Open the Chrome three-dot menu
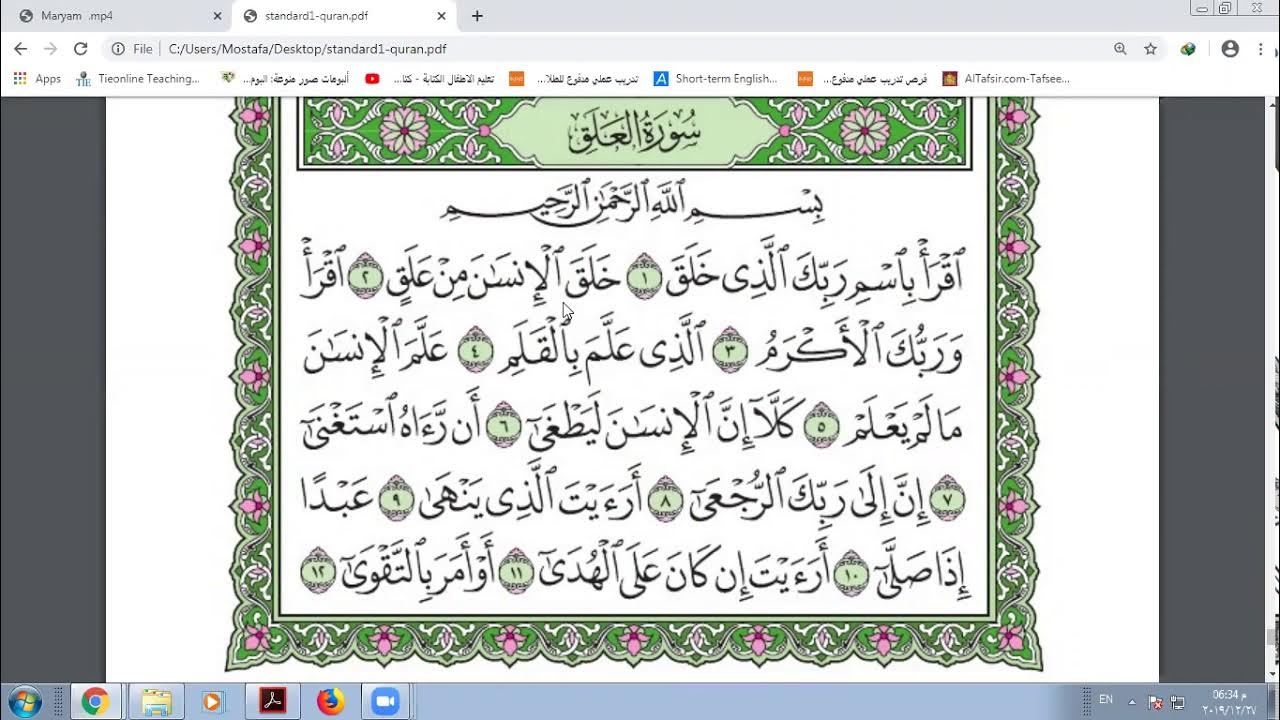The image size is (1280, 720). click(1260, 48)
